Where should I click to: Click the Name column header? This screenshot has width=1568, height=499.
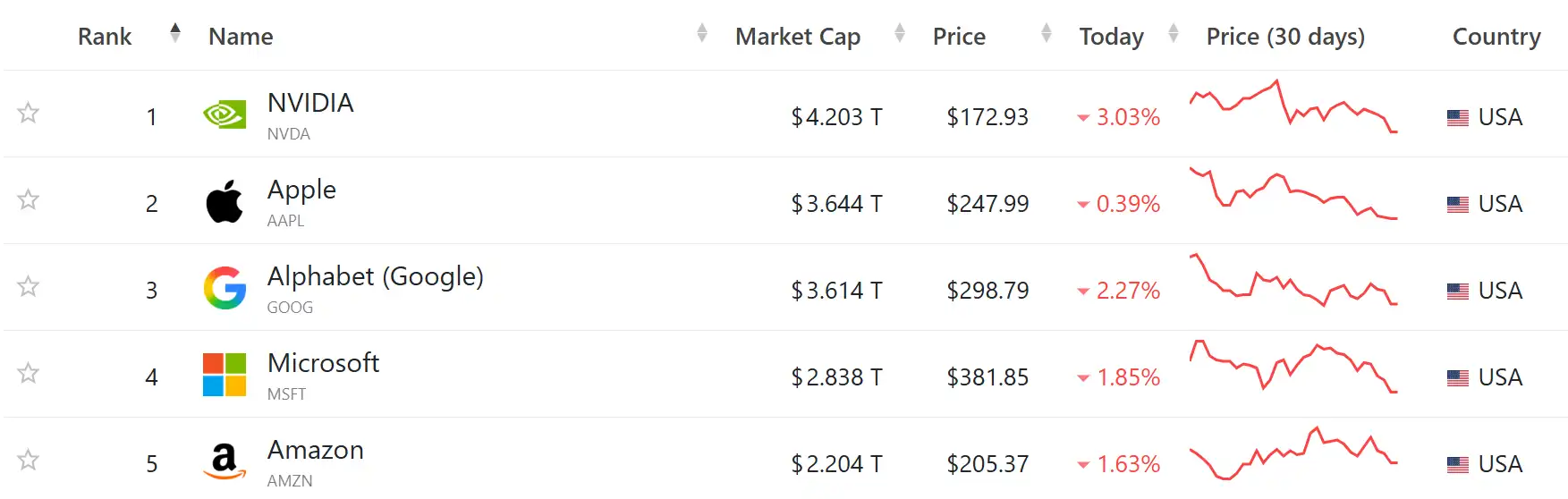coord(241,37)
